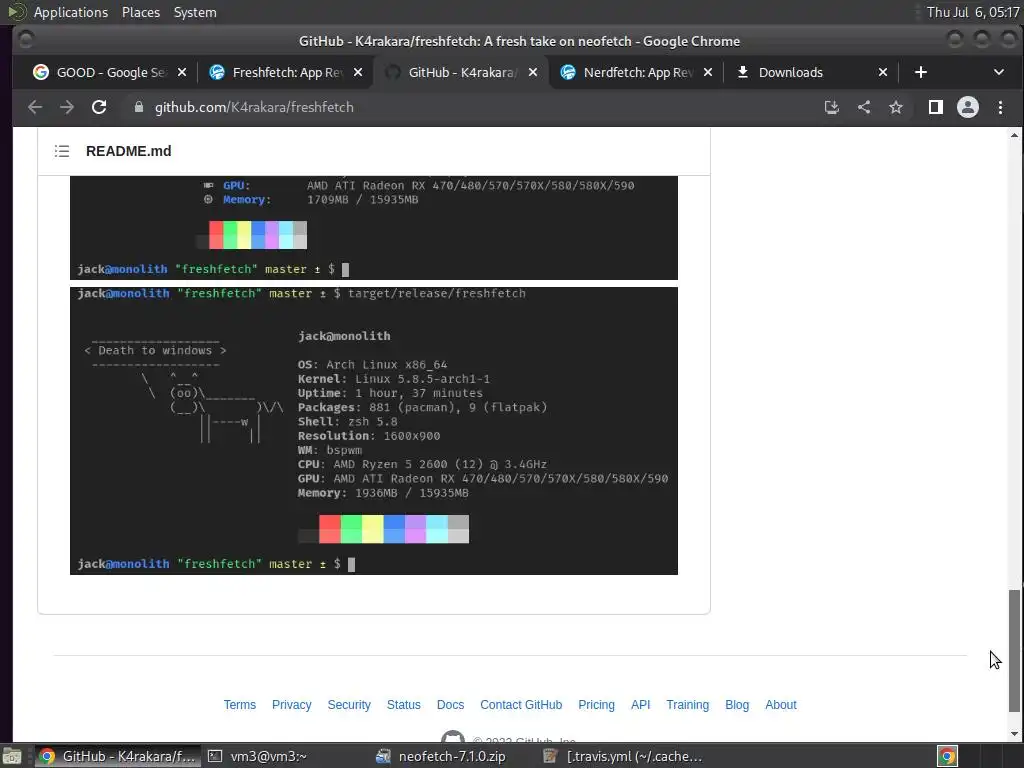
Task: Close the GitHub - K4rakara tab
Action: (x=533, y=72)
